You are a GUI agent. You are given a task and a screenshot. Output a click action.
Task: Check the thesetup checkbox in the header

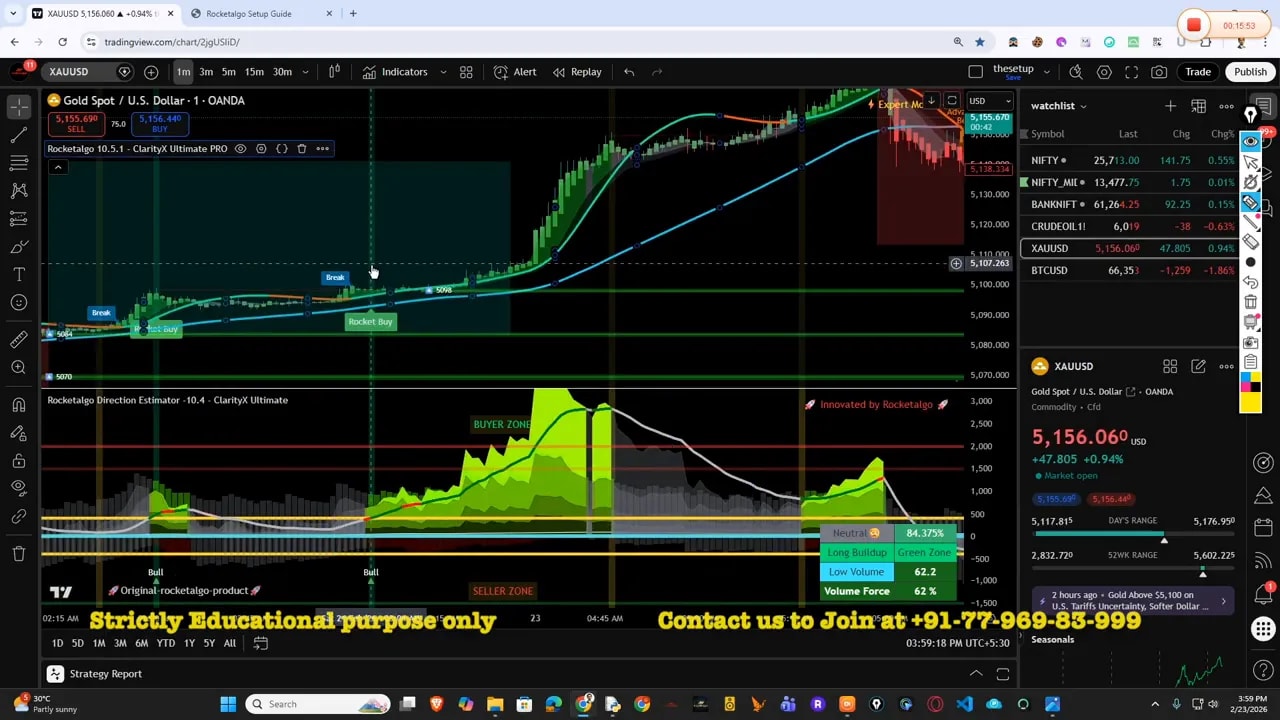[975, 71]
